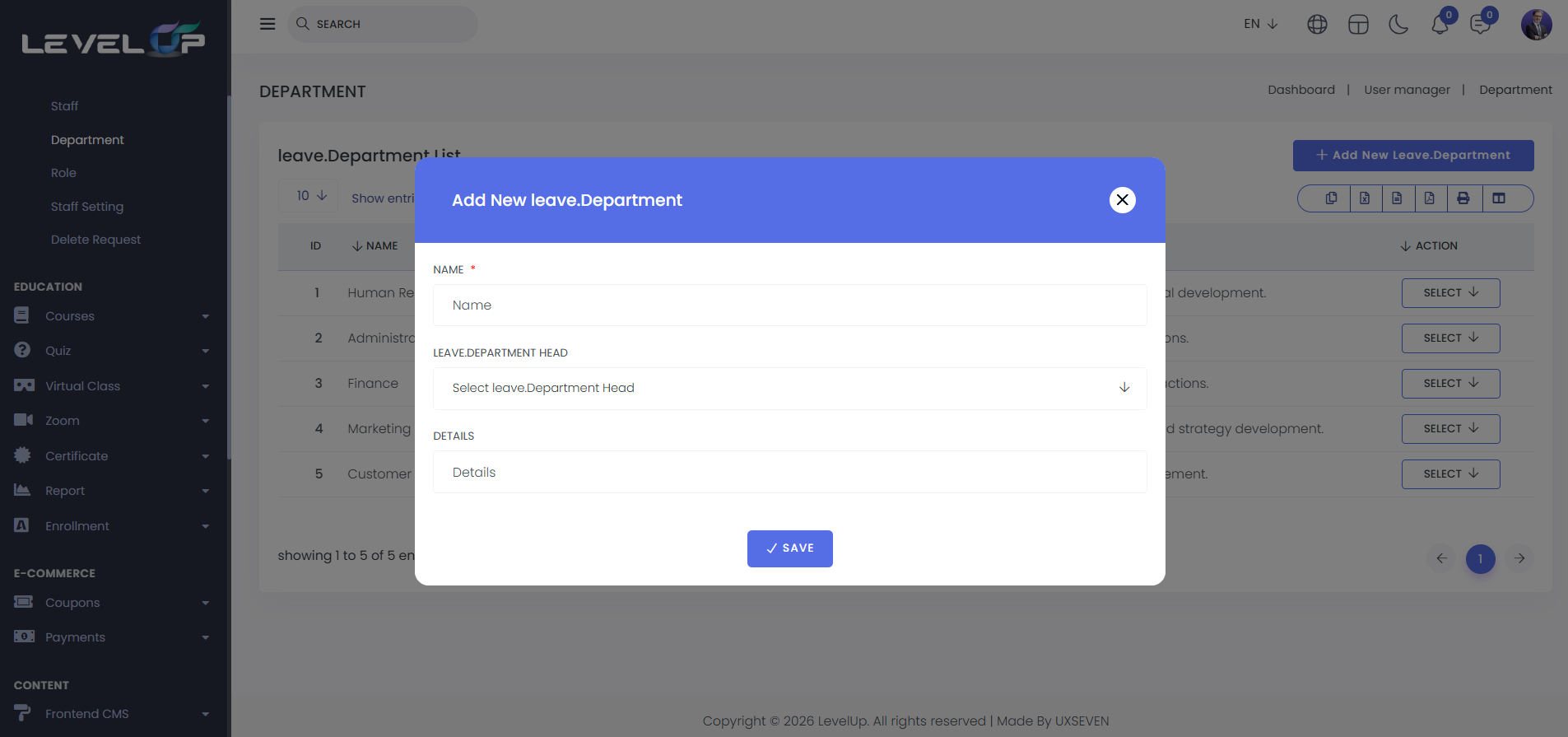Go to Dashboard breadcrumb link
The image size is (1568, 737).
[1300, 90]
